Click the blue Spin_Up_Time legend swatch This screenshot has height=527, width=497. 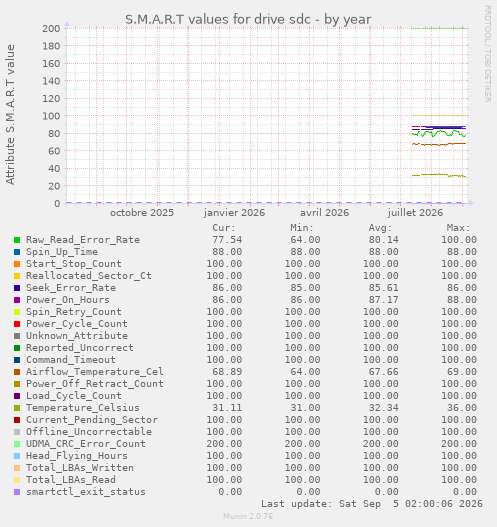click(17, 252)
